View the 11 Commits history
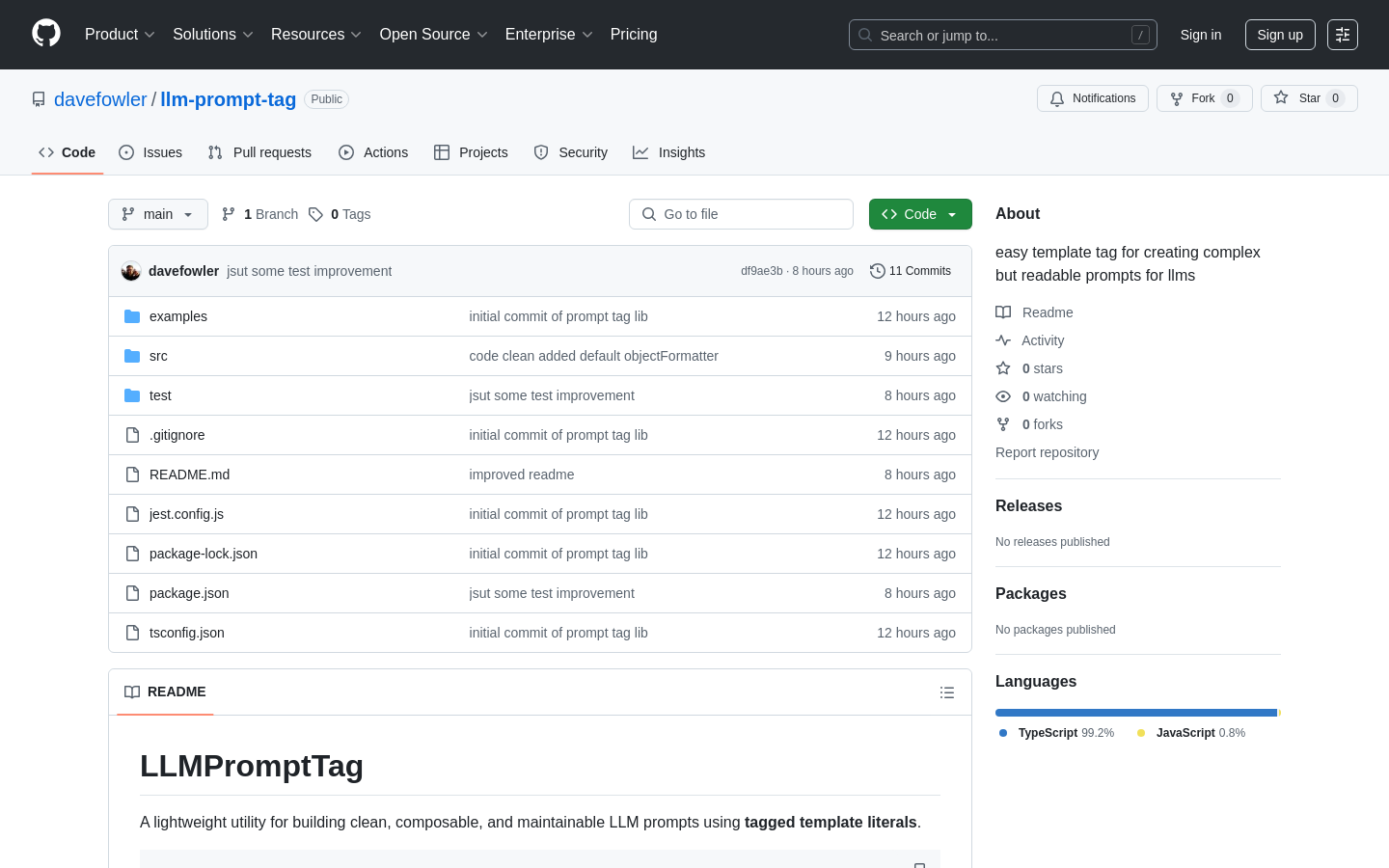 (911, 271)
